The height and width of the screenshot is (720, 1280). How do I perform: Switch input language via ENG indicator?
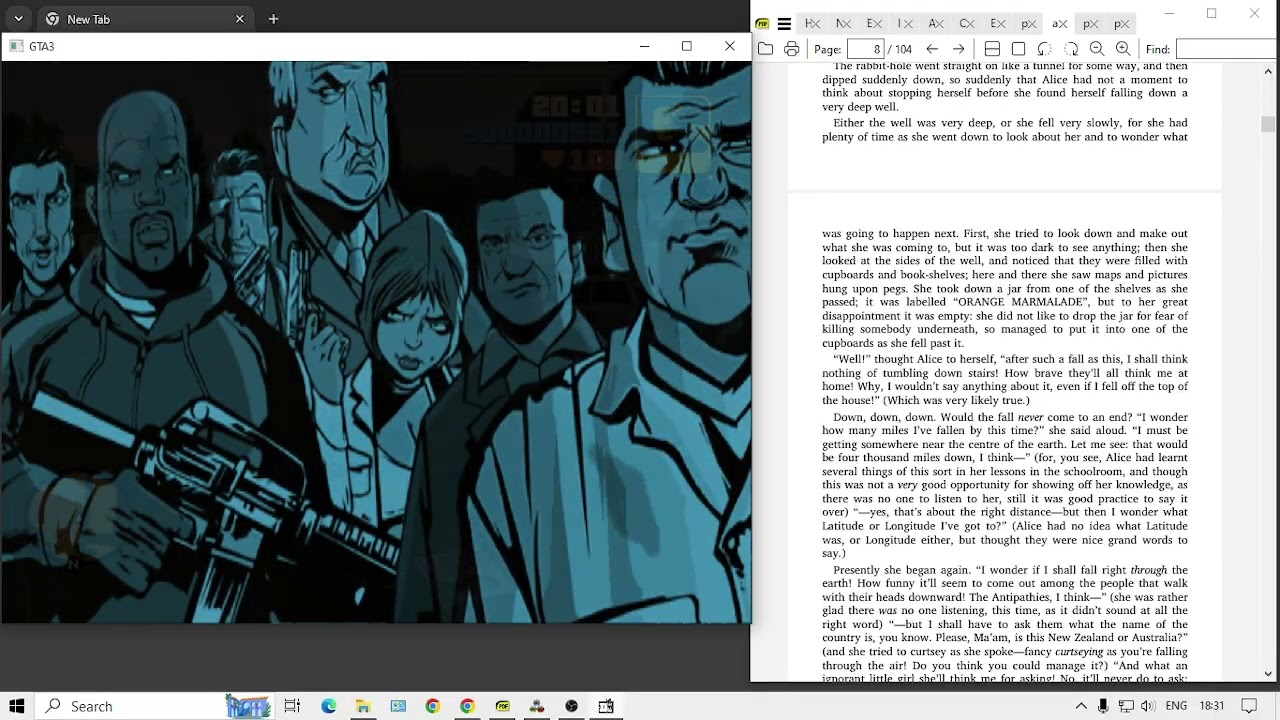point(1176,706)
